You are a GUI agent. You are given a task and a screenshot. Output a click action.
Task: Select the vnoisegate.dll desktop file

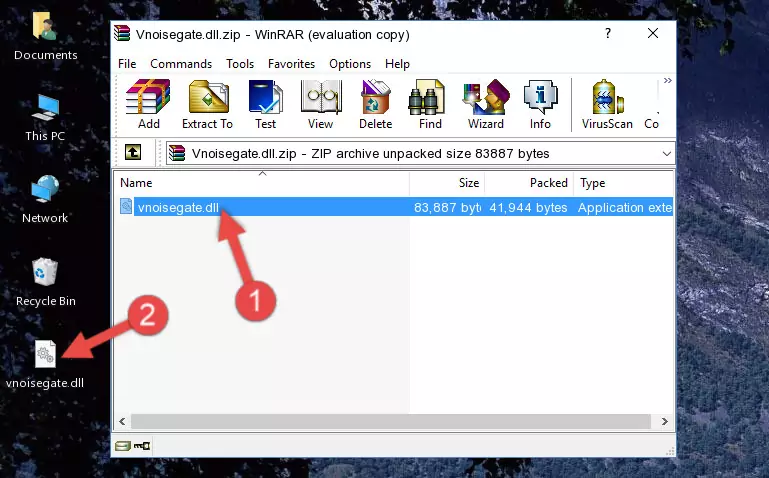coord(45,365)
